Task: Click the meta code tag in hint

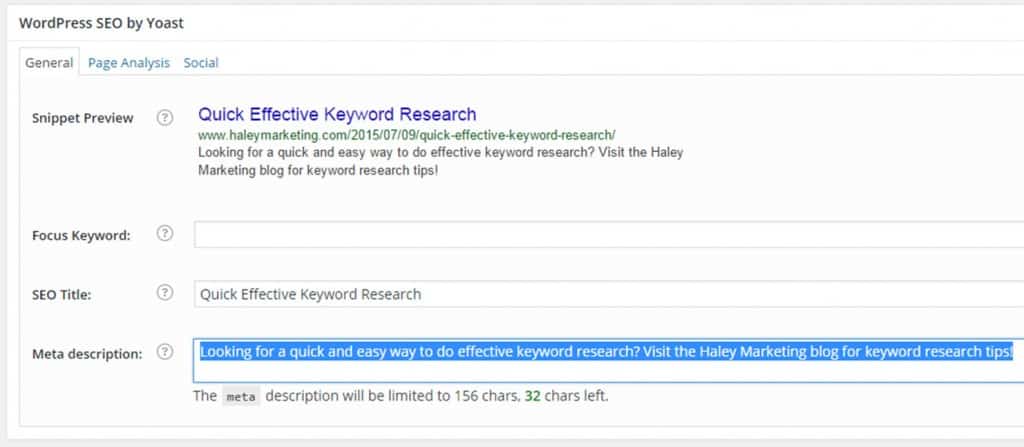Action: pos(241,397)
